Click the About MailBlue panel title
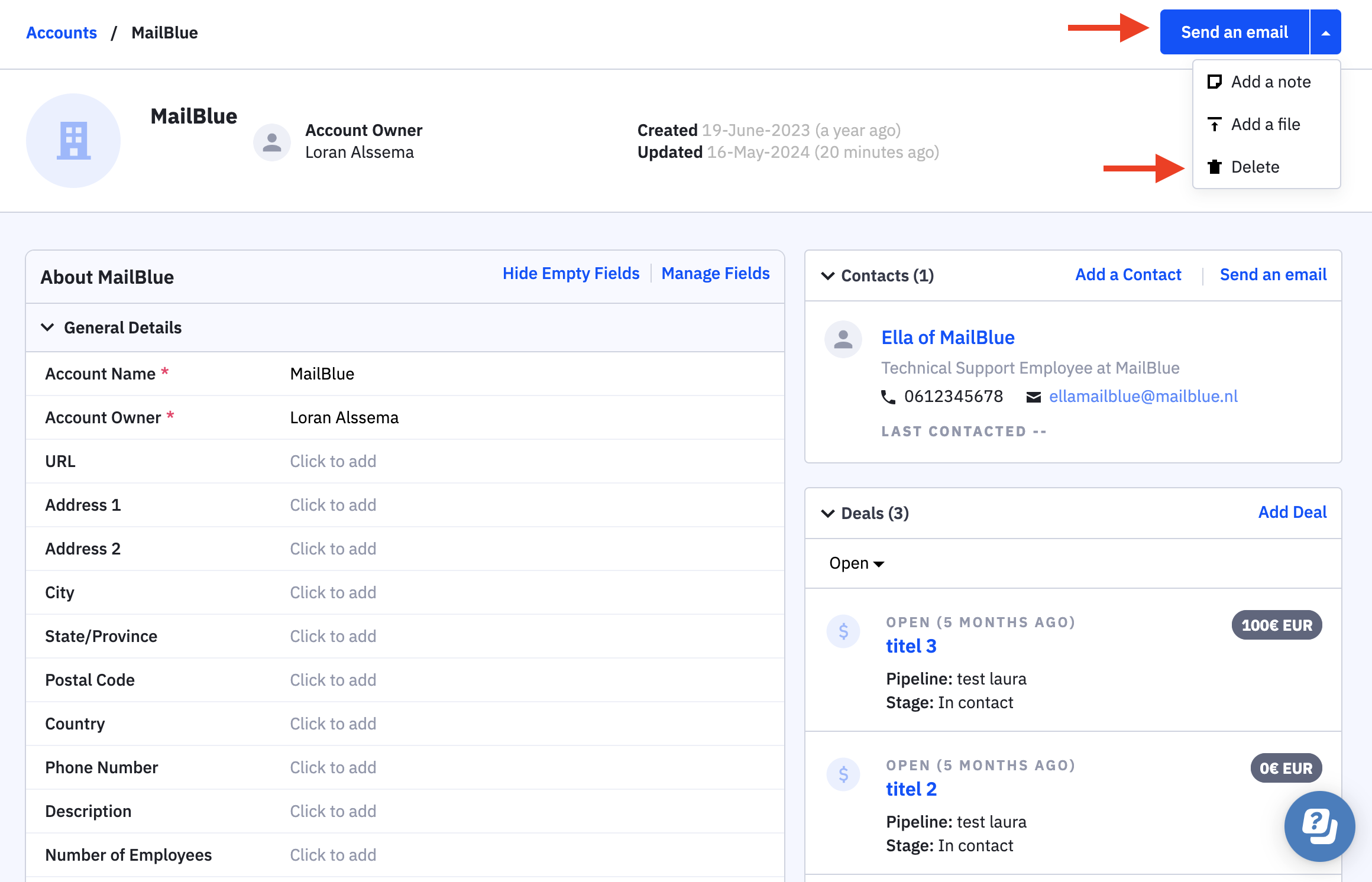This screenshot has height=882, width=1372. coord(107,277)
